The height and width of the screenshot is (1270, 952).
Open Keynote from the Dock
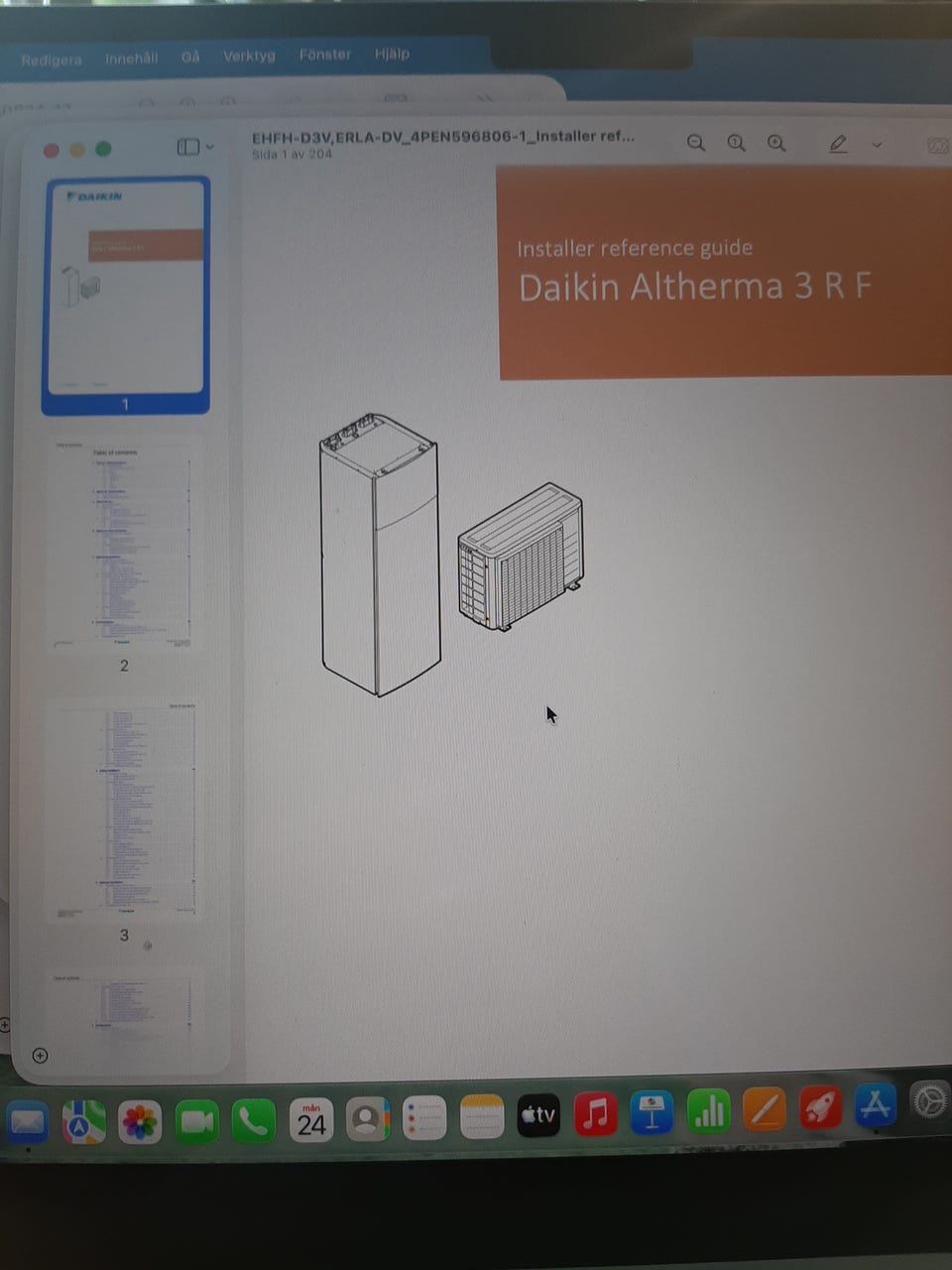click(652, 1112)
